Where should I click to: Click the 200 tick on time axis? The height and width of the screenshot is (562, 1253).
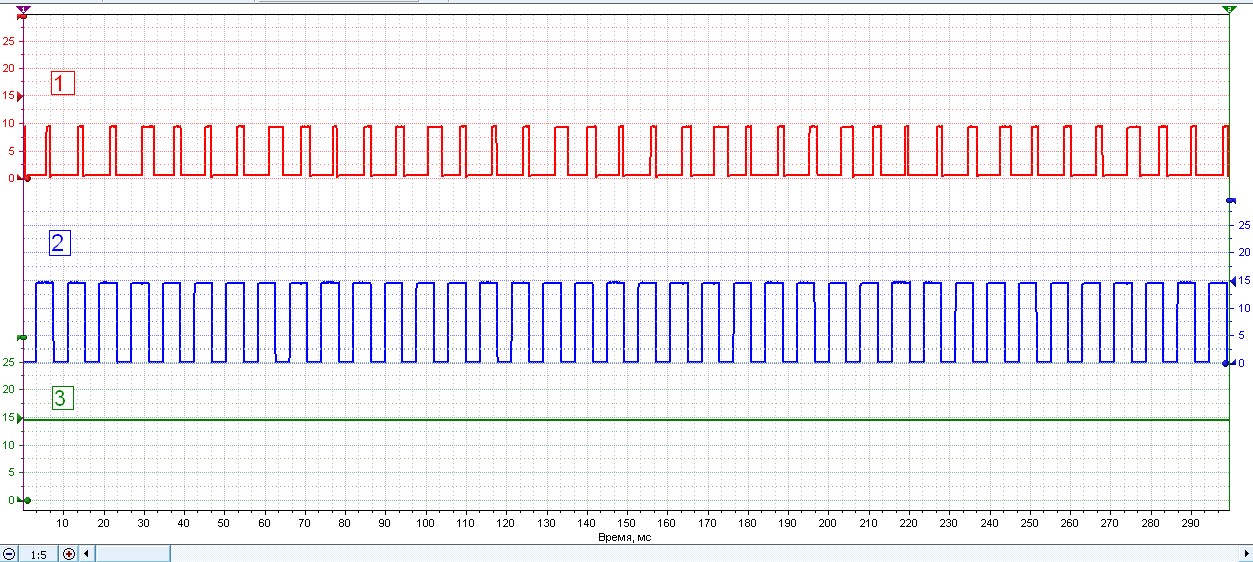click(827, 523)
